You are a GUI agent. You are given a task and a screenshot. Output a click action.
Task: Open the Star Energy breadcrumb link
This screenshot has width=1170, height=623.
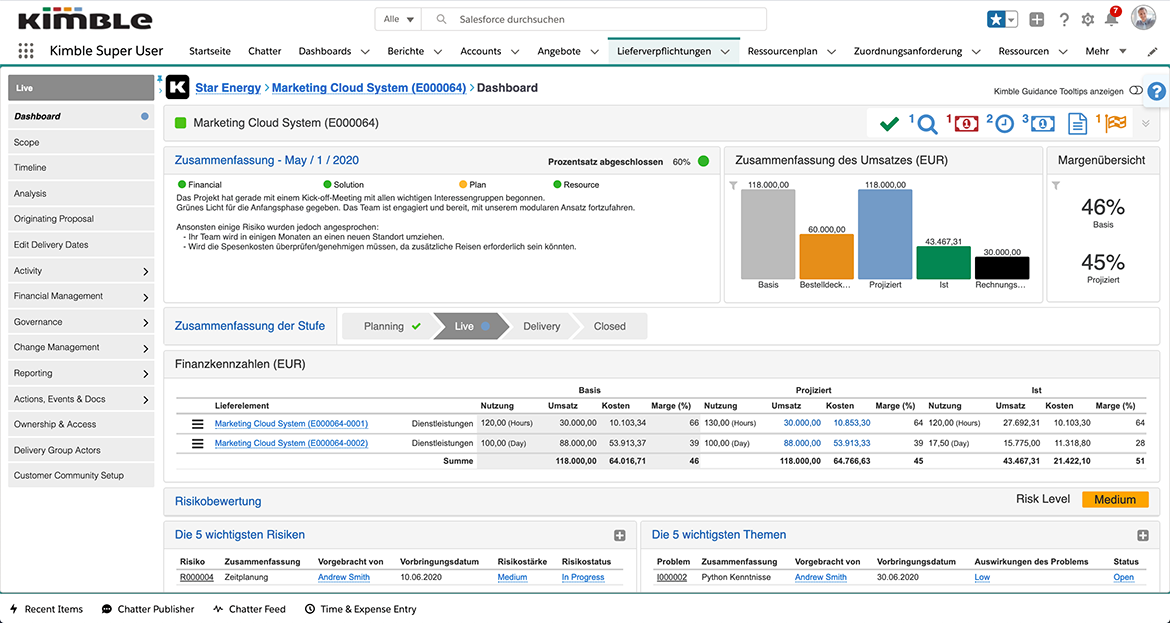pos(228,87)
